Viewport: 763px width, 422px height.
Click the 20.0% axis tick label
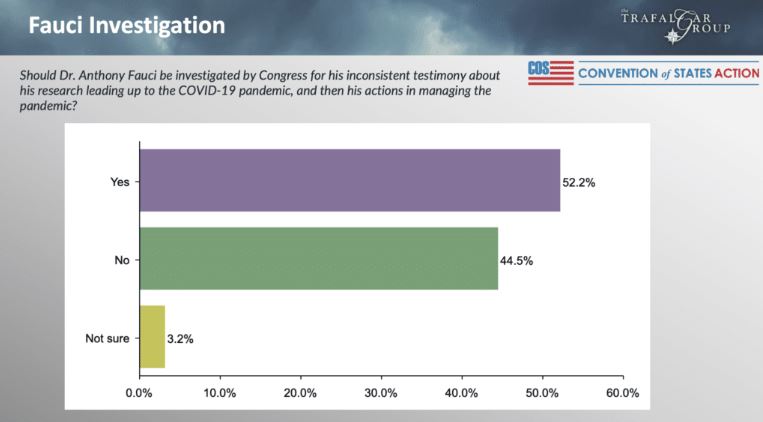pos(300,393)
